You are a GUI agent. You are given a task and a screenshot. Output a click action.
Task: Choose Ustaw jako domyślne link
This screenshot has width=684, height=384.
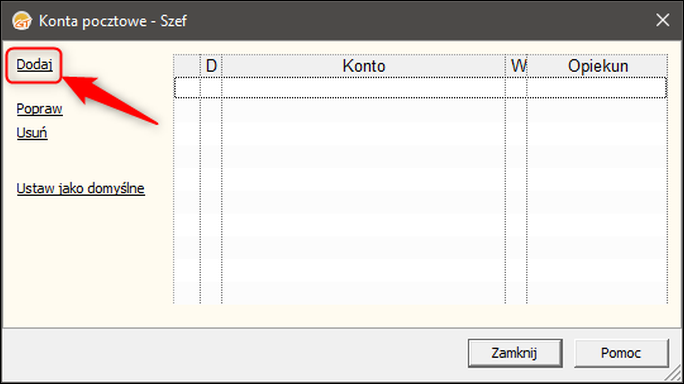[x=80, y=189]
